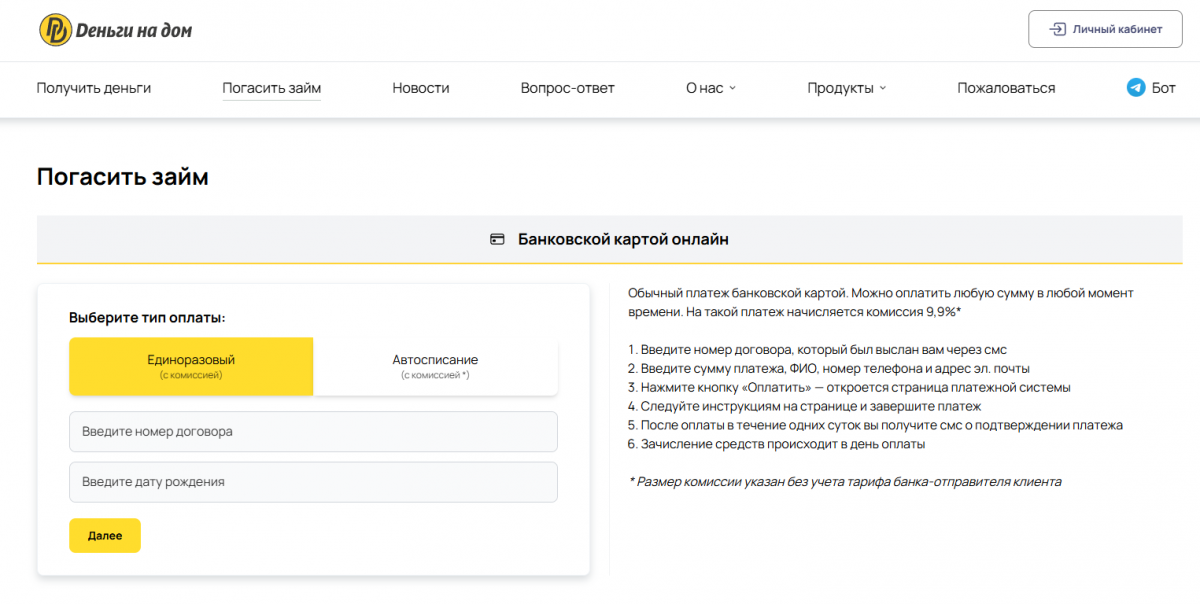Go to the Новости page

click(x=420, y=88)
